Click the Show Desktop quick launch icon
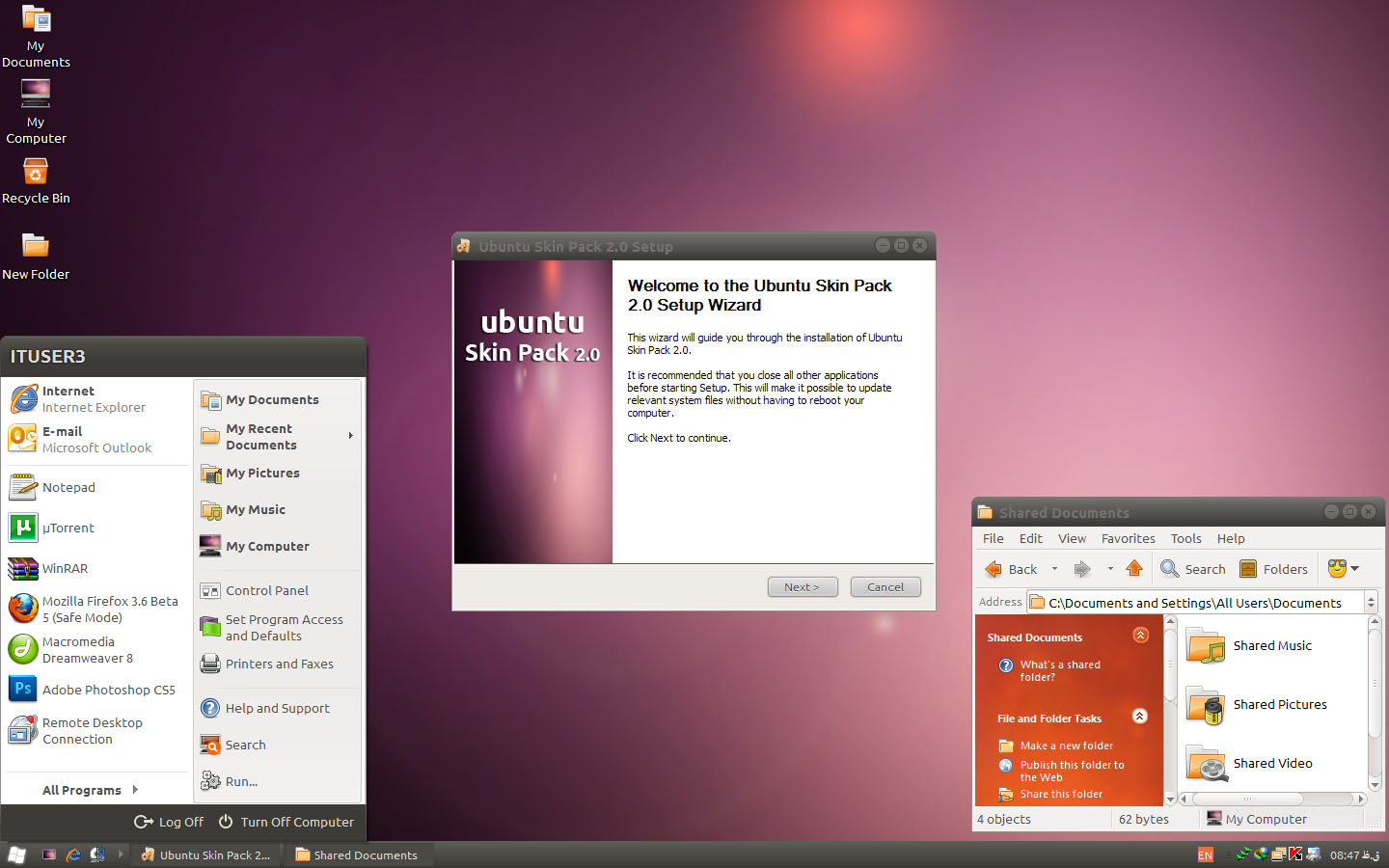The image size is (1389, 868). click(49, 854)
